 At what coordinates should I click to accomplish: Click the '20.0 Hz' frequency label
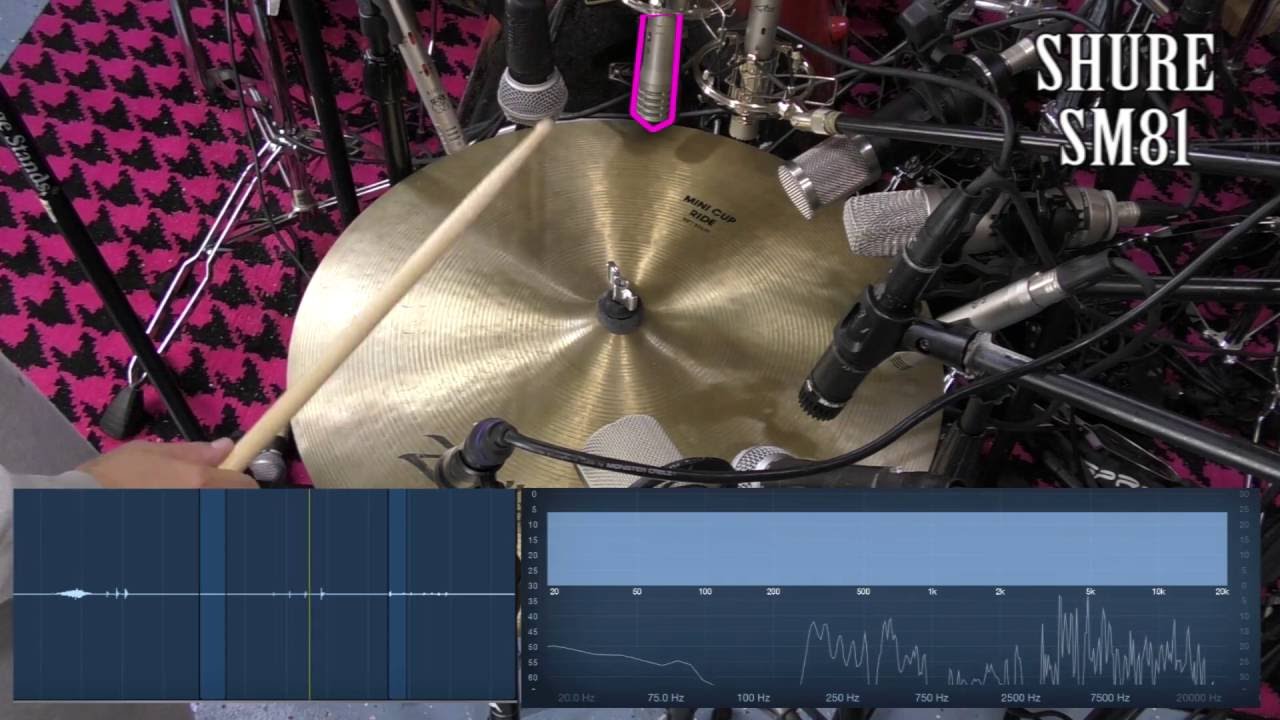tap(576, 698)
